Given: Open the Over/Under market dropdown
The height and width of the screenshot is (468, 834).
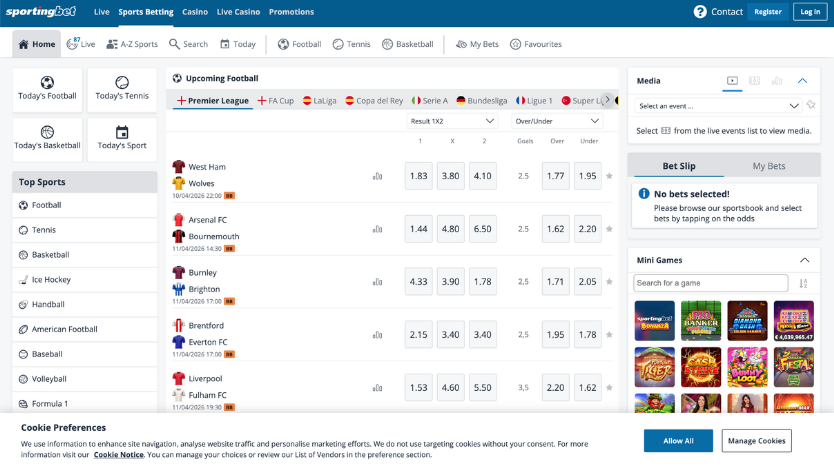Looking at the screenshot, I should coord(557,121).
